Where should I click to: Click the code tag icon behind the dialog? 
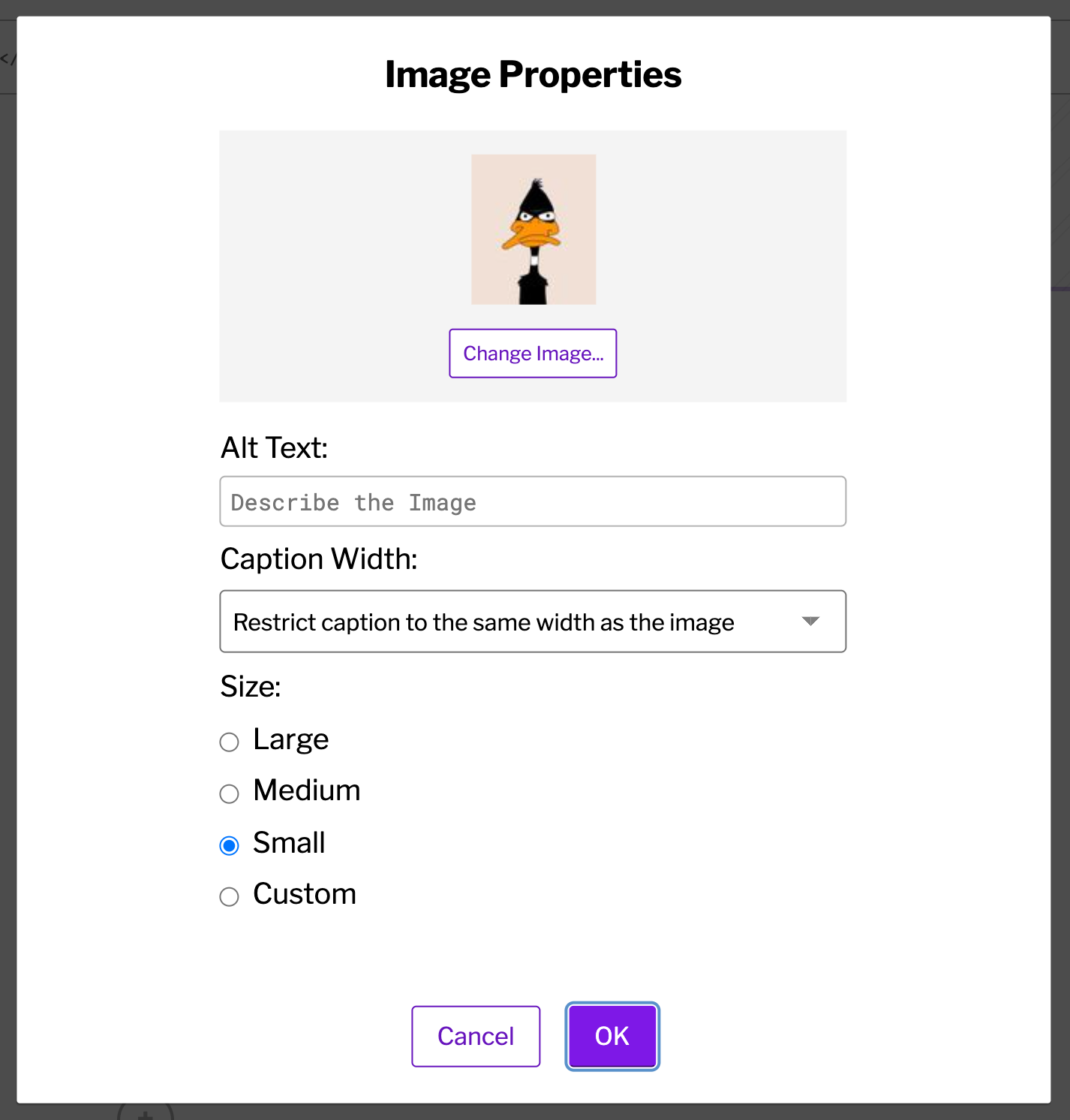[8, 59]
